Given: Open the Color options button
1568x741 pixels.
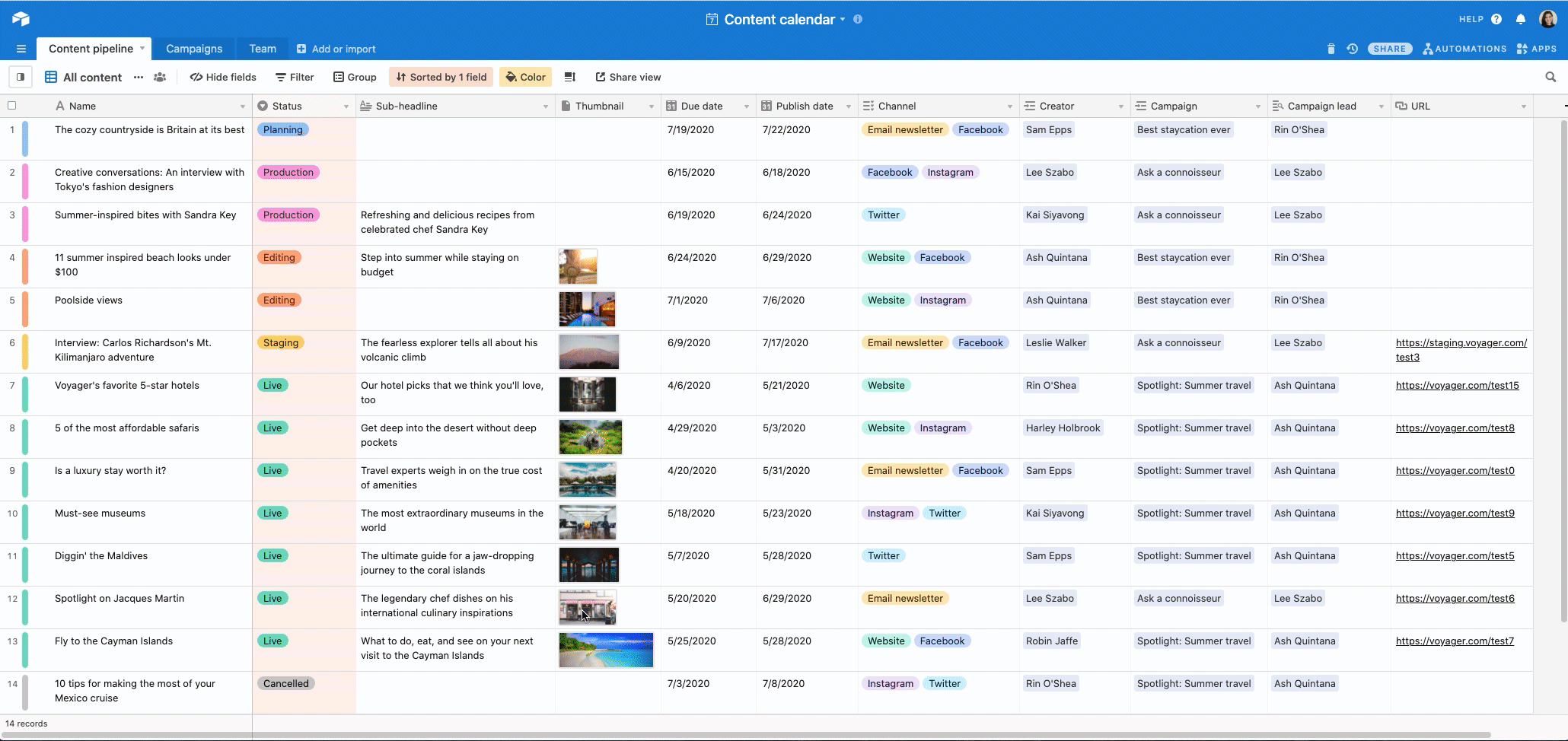Looking at the screenshot, I should point(525,77).
